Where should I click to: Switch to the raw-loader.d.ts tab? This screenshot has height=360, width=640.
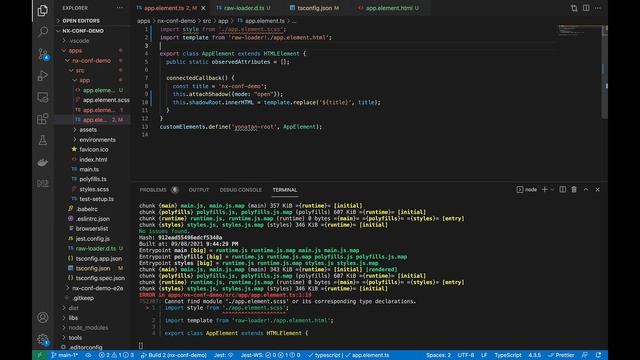[244, 8]
